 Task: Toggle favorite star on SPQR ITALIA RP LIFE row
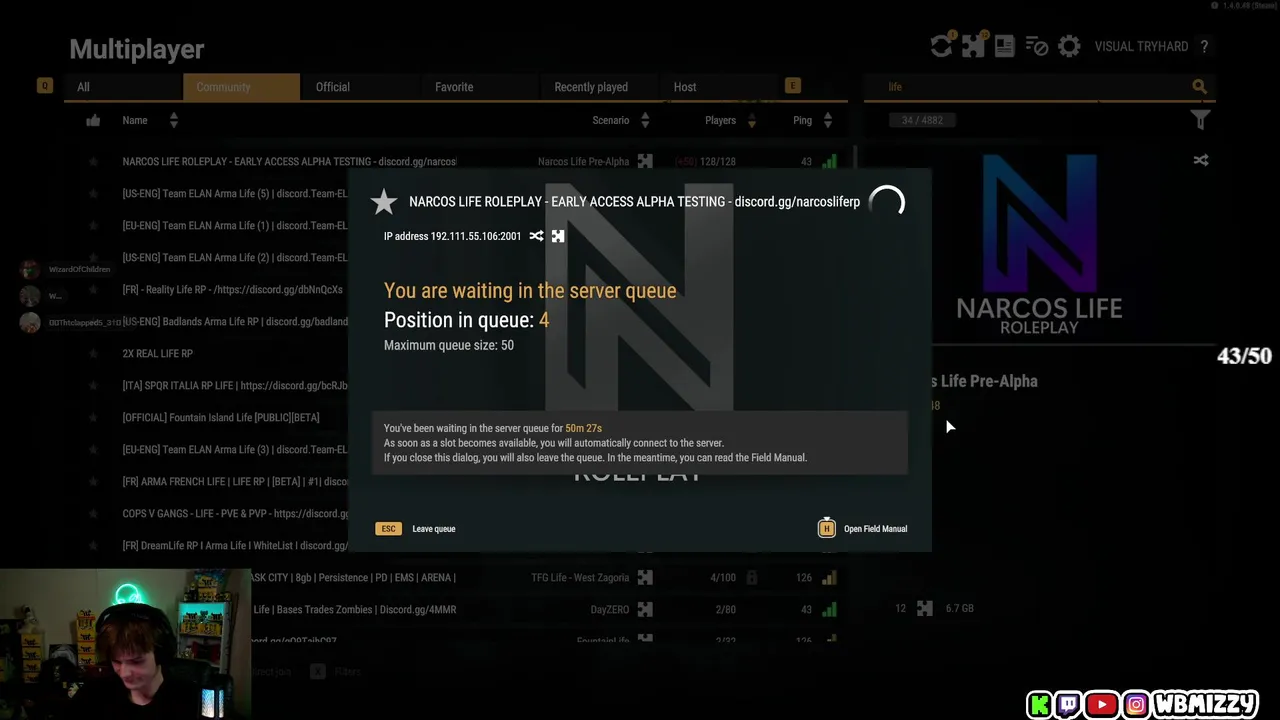(x=93, y=385)
